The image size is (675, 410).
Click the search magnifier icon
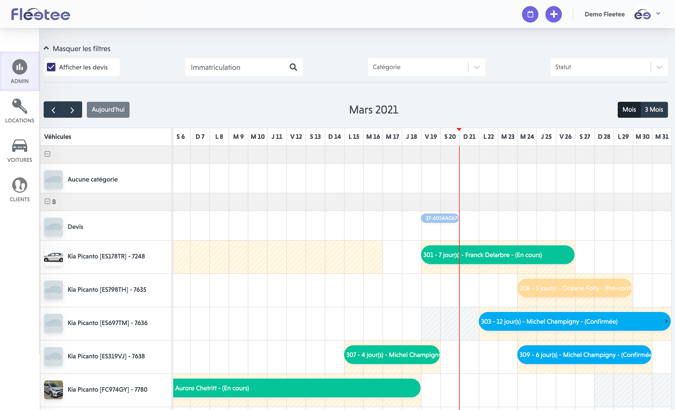293,67
